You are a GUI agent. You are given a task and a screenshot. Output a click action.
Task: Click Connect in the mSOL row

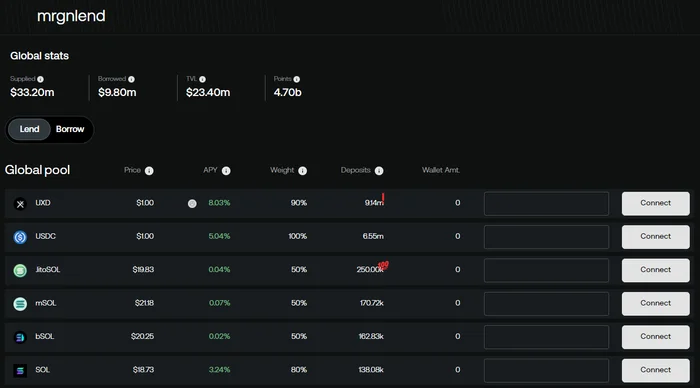(x=655, y=304)
